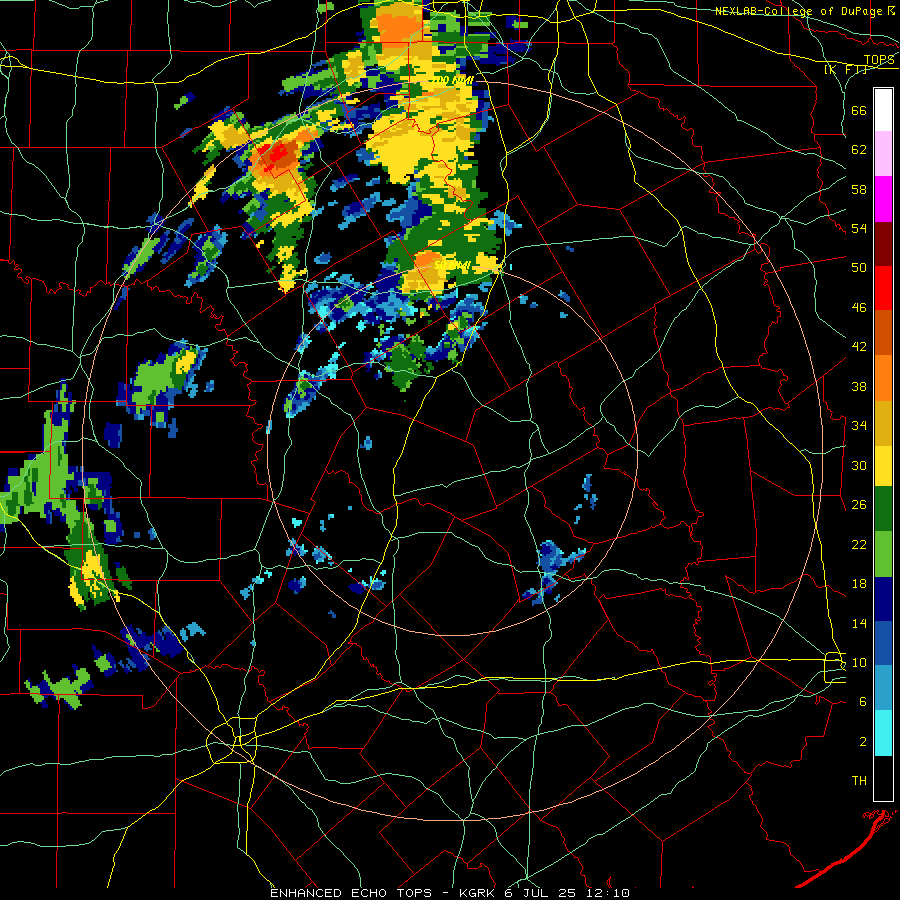Viewport: 900px width, 900px height.
Task: Click the 22 legend label
Action: coord(859,544)
